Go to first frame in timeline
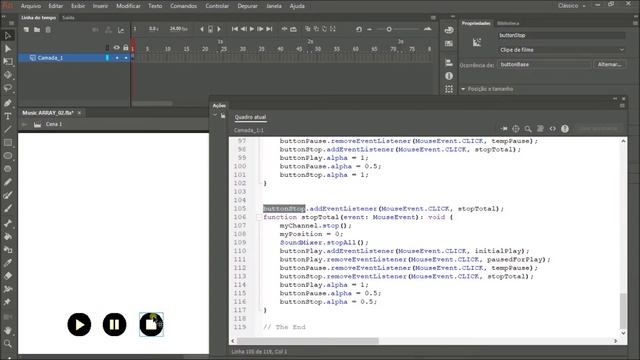The height and width of the screenshot is (360, 640). pos(235,29)
